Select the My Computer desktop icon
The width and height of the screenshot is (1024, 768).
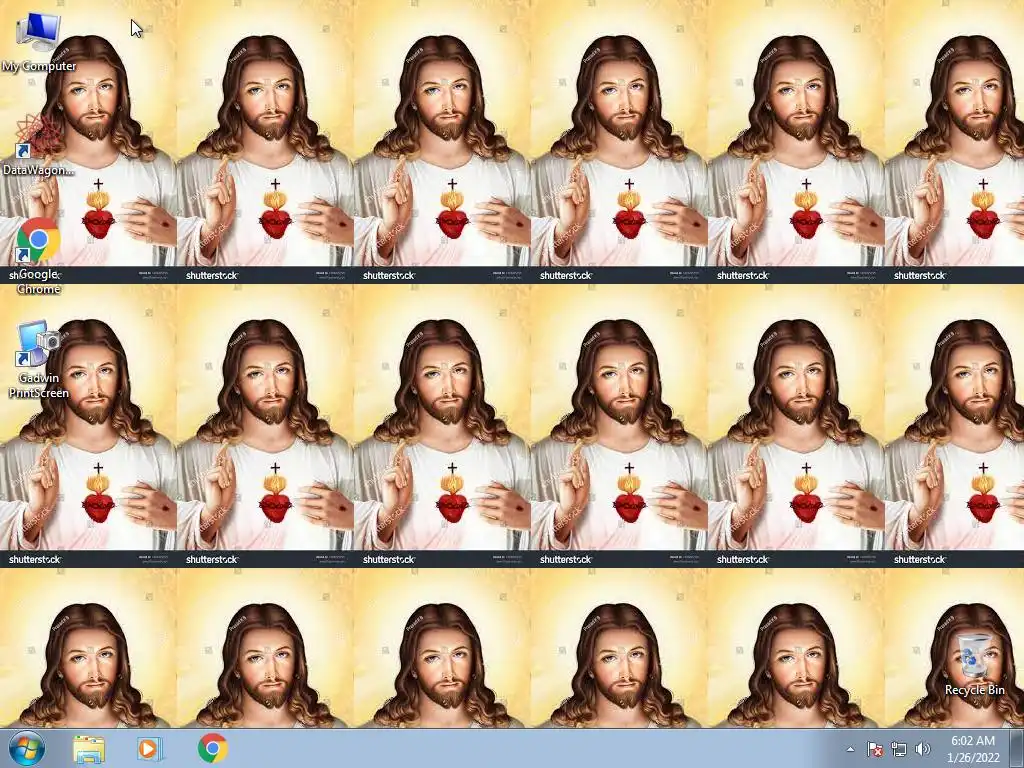[x=39, y=41]
